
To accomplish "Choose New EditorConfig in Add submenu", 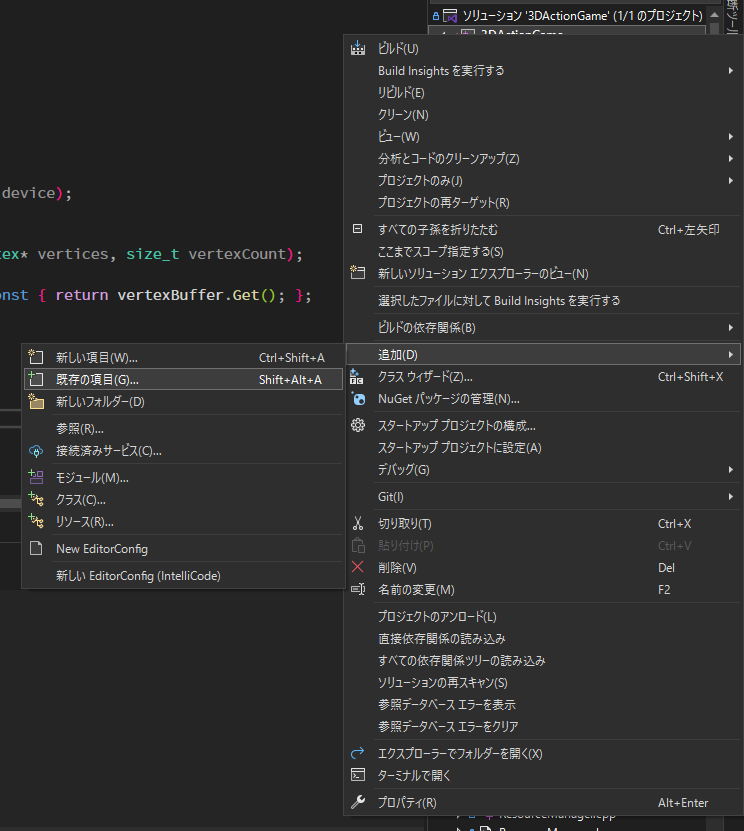I will point(101,549).
